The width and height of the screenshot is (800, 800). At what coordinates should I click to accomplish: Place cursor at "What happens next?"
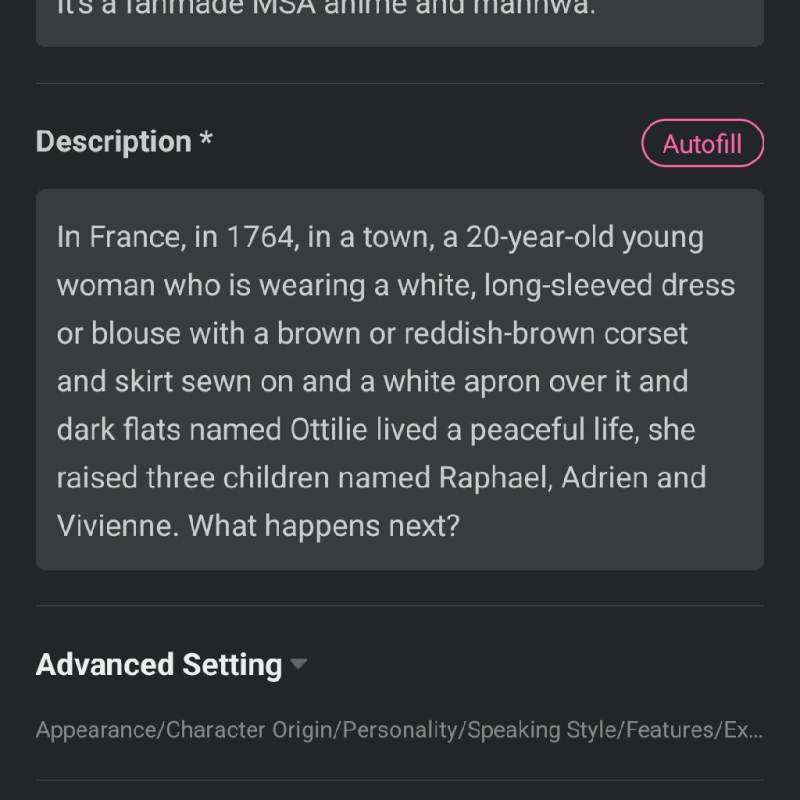324,525
